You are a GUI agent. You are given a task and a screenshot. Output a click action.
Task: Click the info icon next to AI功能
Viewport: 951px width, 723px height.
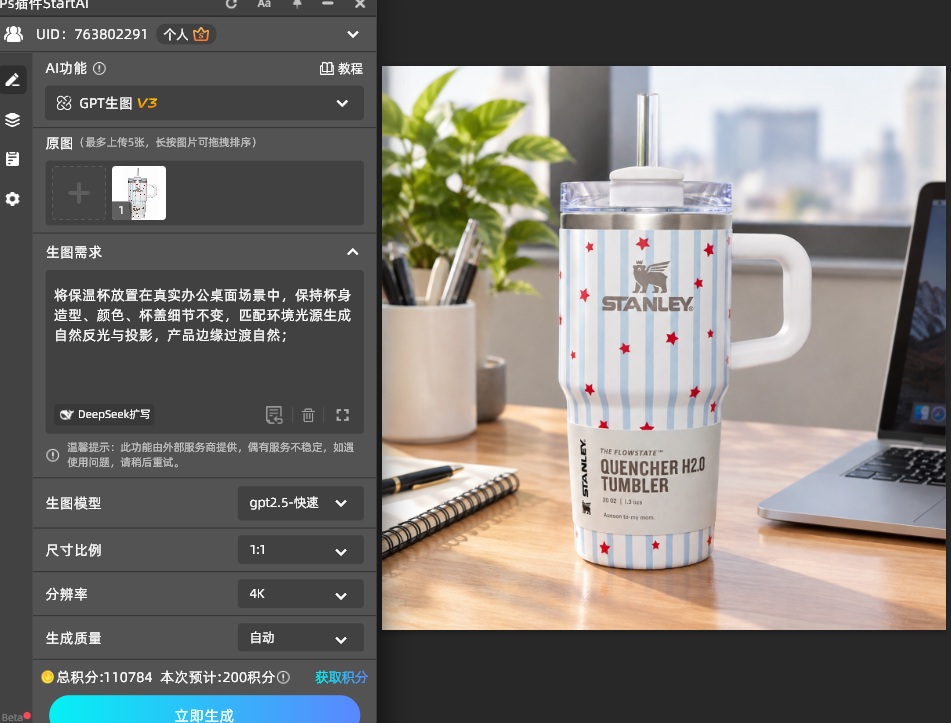coord(99,69)
